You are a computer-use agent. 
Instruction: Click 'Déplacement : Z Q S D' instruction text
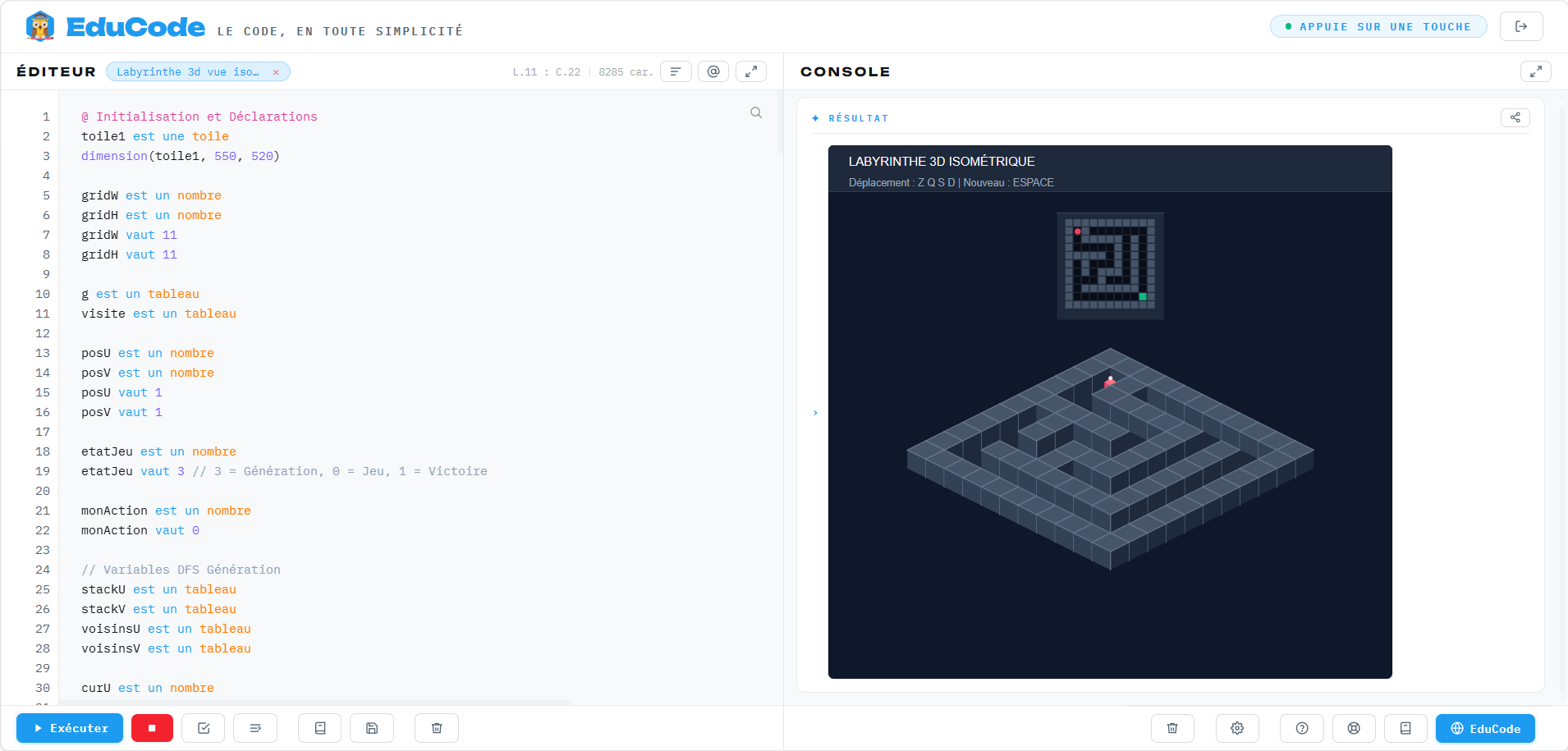pos(902,183)
